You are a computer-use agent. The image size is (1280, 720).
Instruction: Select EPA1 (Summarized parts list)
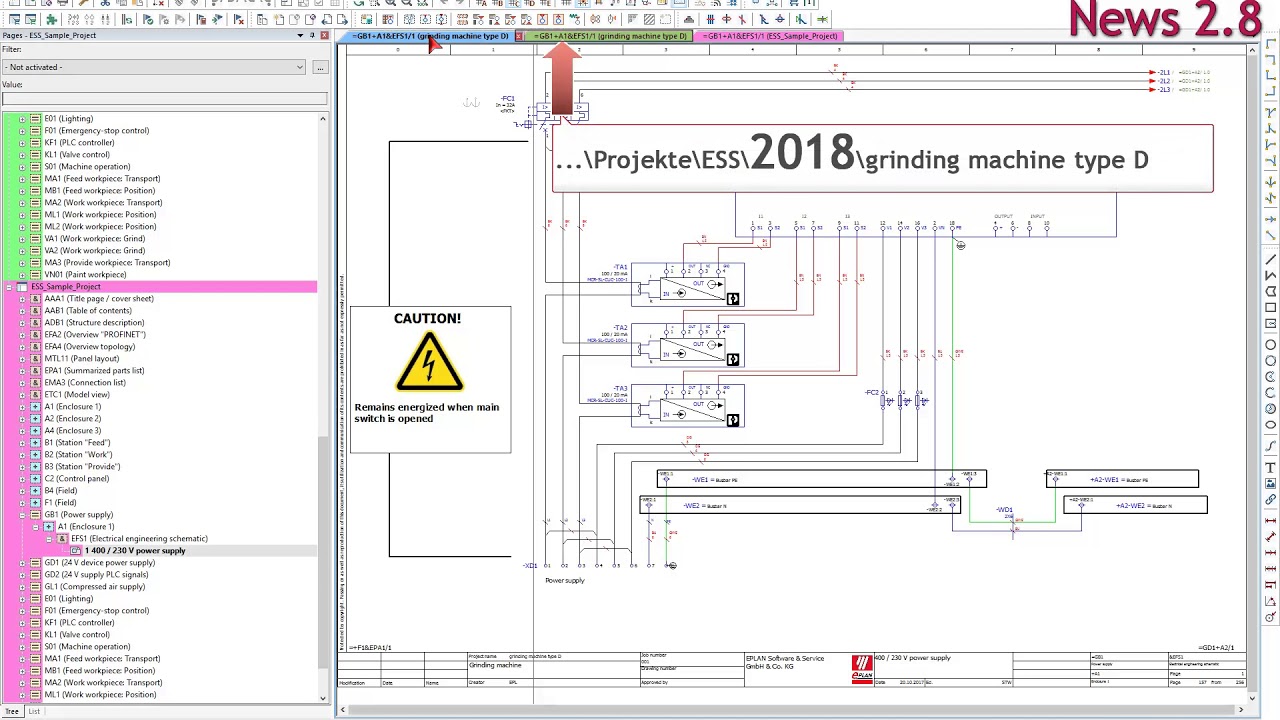[x=94, y=370]
